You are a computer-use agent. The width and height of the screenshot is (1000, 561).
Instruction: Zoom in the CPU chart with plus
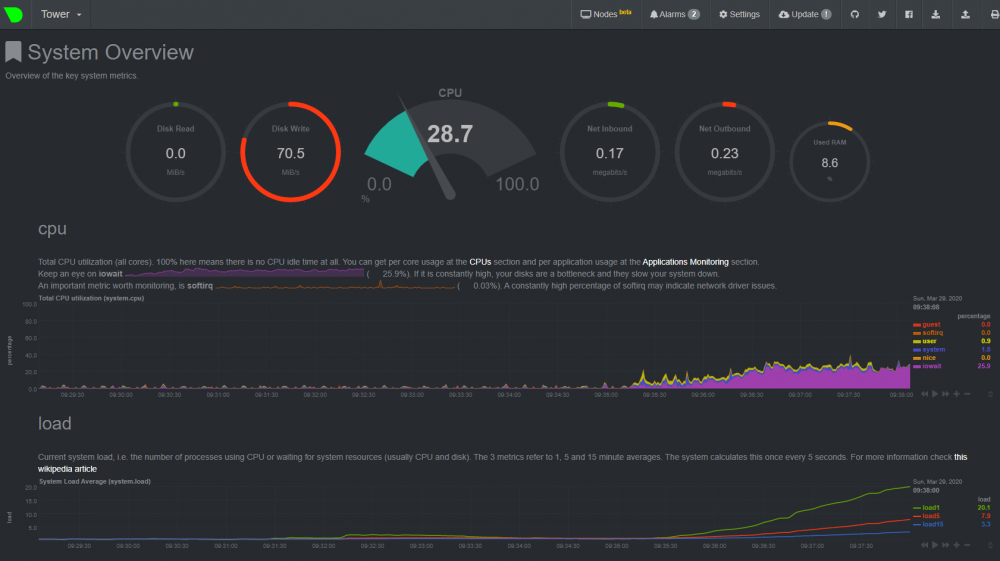957,394
